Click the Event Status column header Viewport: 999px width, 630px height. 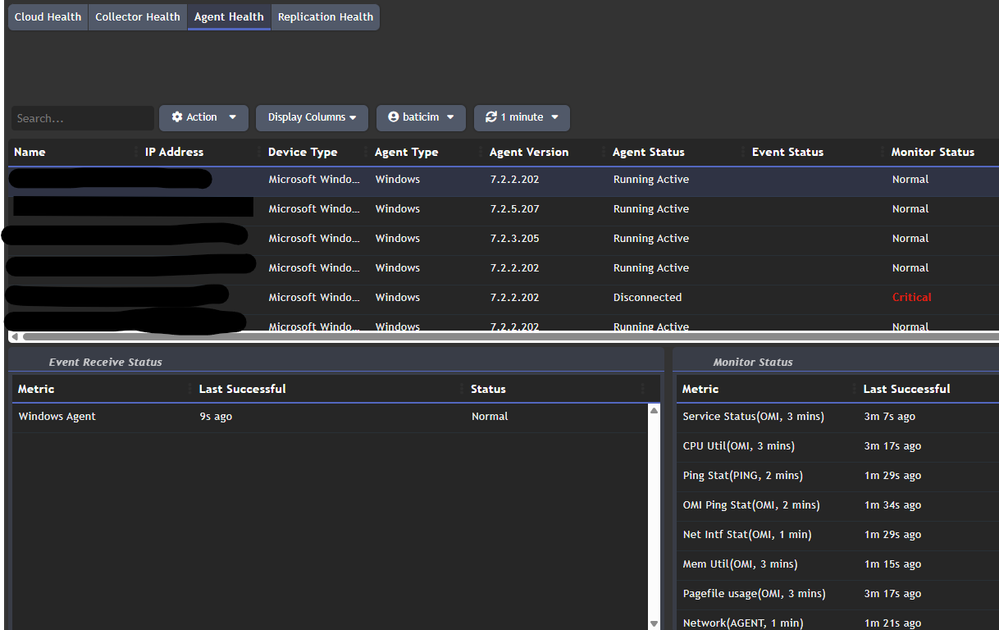coord(787,152)
